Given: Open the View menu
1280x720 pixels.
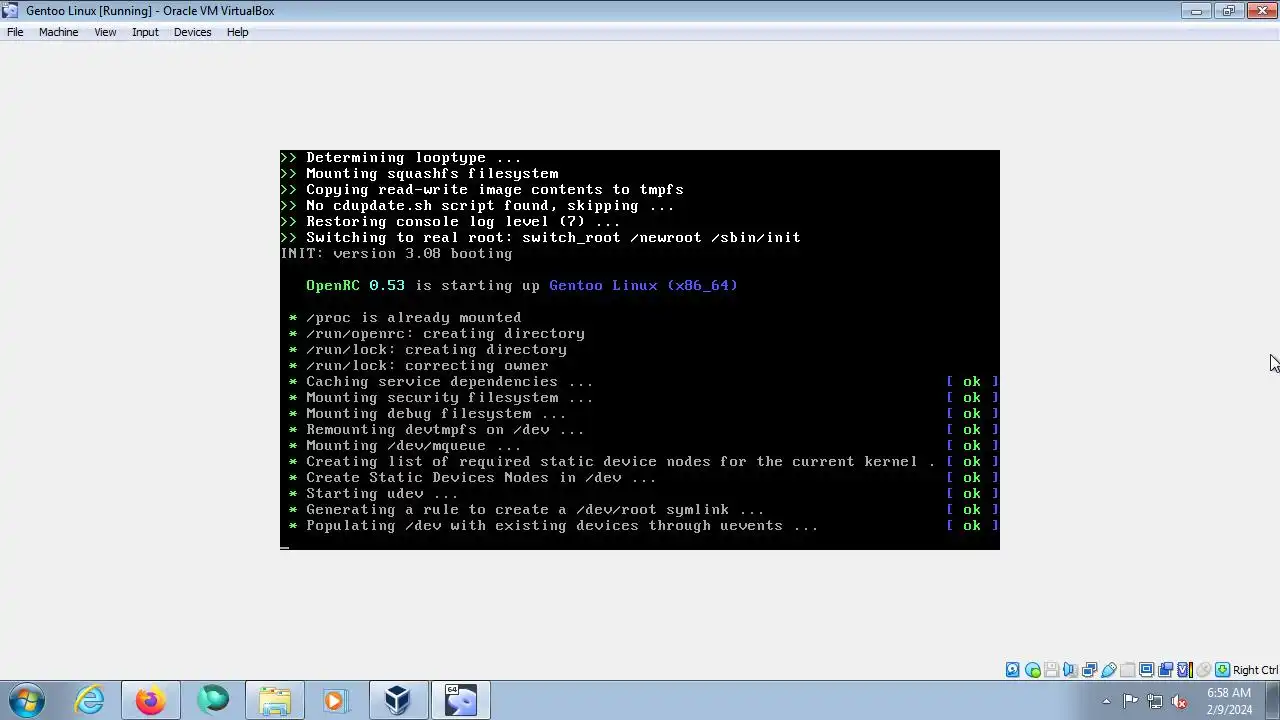Looking at the screenshot, I should coord(105,32).
